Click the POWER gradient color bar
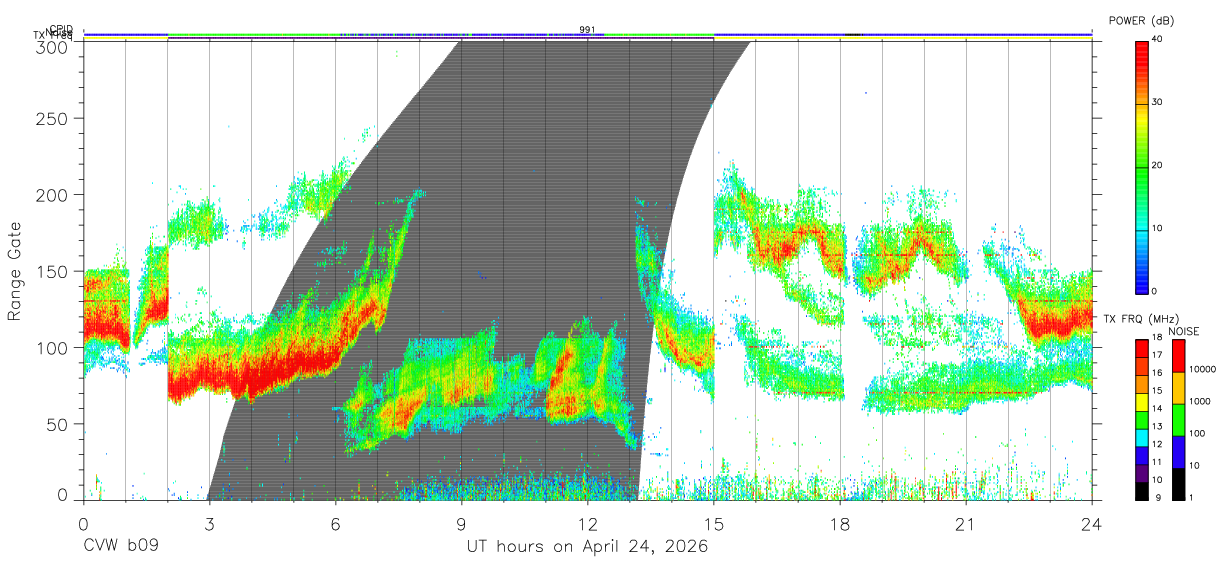Viewport: 1228px width, 567px height. click(1141, 167)
